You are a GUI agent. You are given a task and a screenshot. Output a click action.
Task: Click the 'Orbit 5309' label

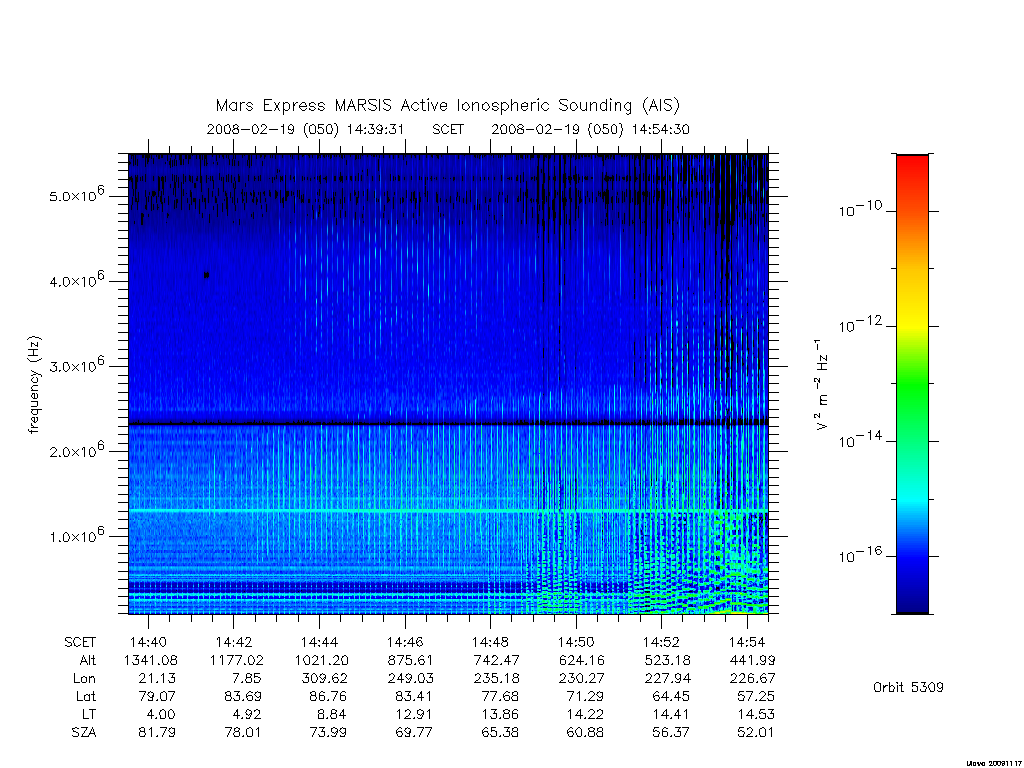point(908,687)
